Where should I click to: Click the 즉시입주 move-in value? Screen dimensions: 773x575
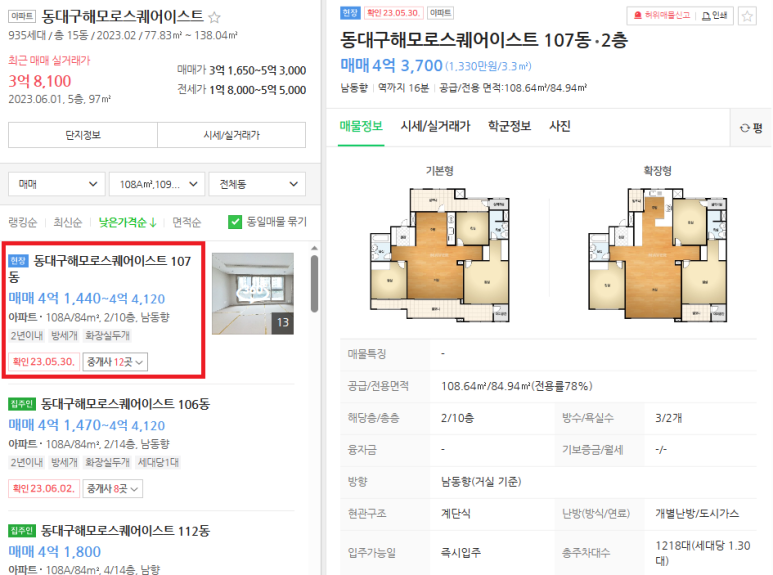[x=461, y=552]
